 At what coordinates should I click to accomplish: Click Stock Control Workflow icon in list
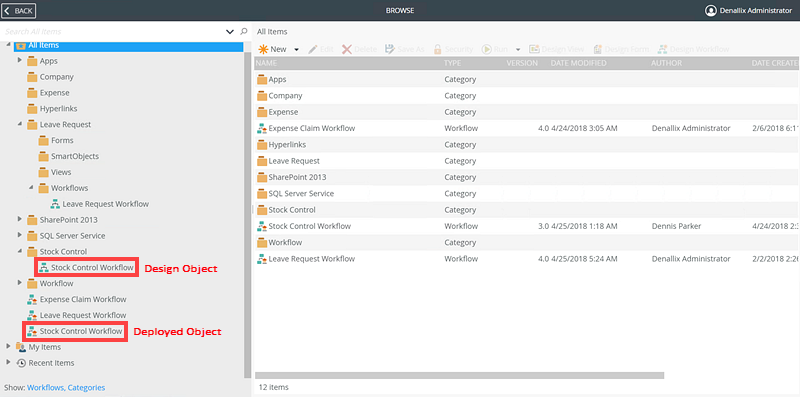click(x=262, y=226)
